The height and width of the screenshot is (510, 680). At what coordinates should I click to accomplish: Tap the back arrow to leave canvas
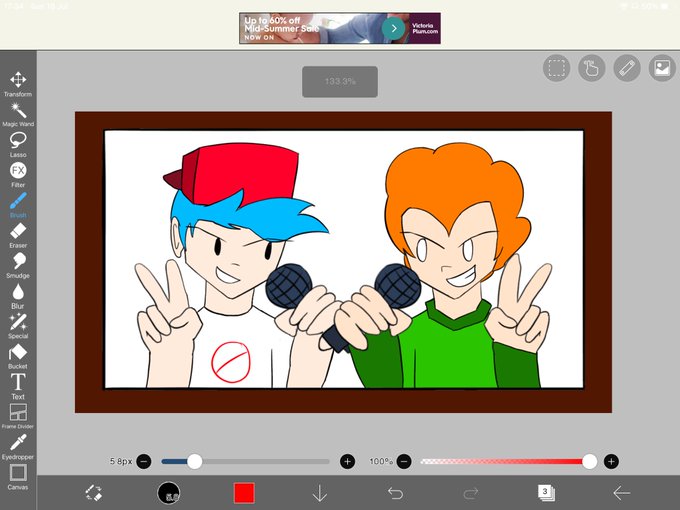click(x=621, y=493)
